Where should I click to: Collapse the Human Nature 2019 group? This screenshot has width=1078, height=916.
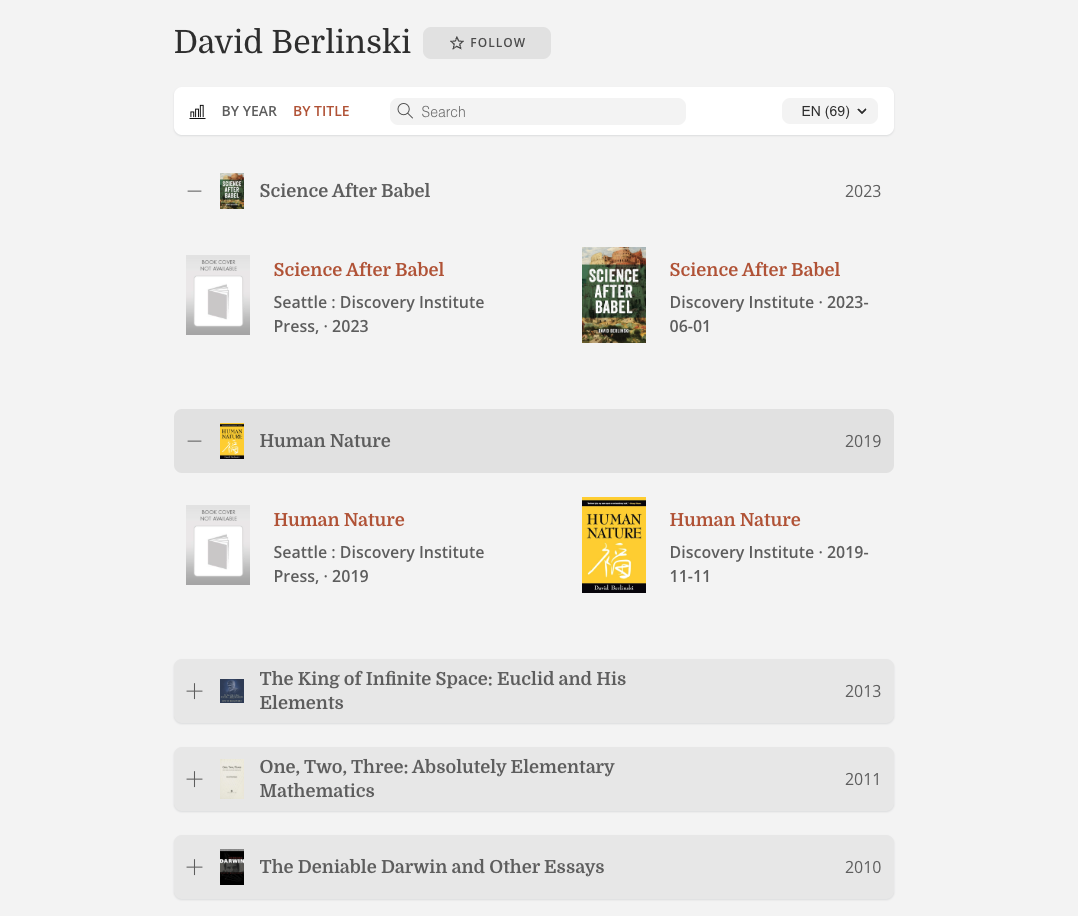pos(194,440)
